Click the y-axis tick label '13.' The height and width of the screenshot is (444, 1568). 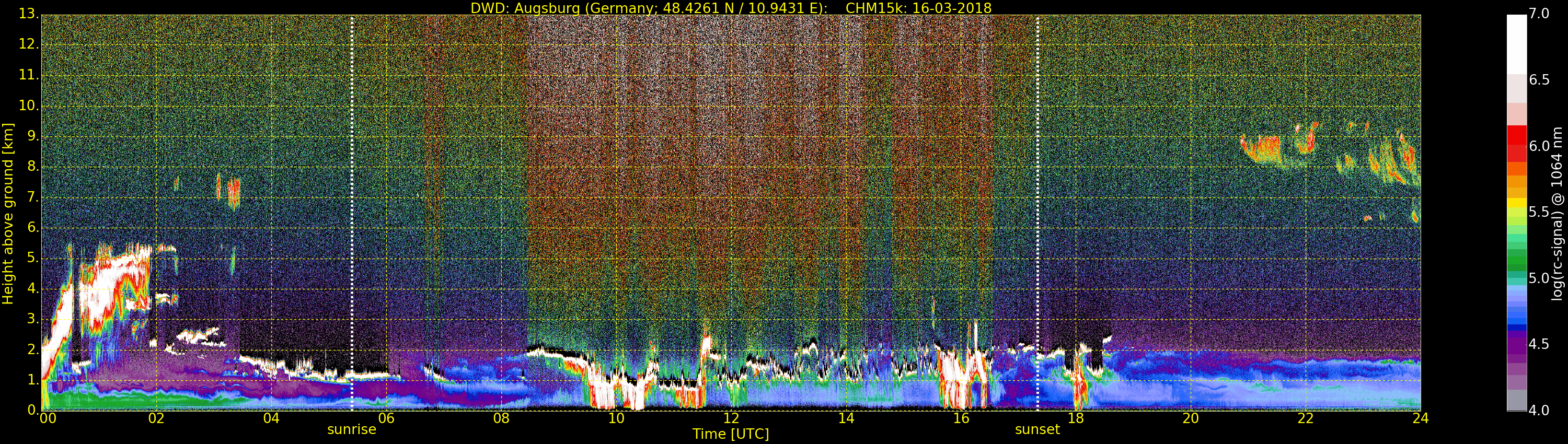pyautogui.click(x=29, y=14)
